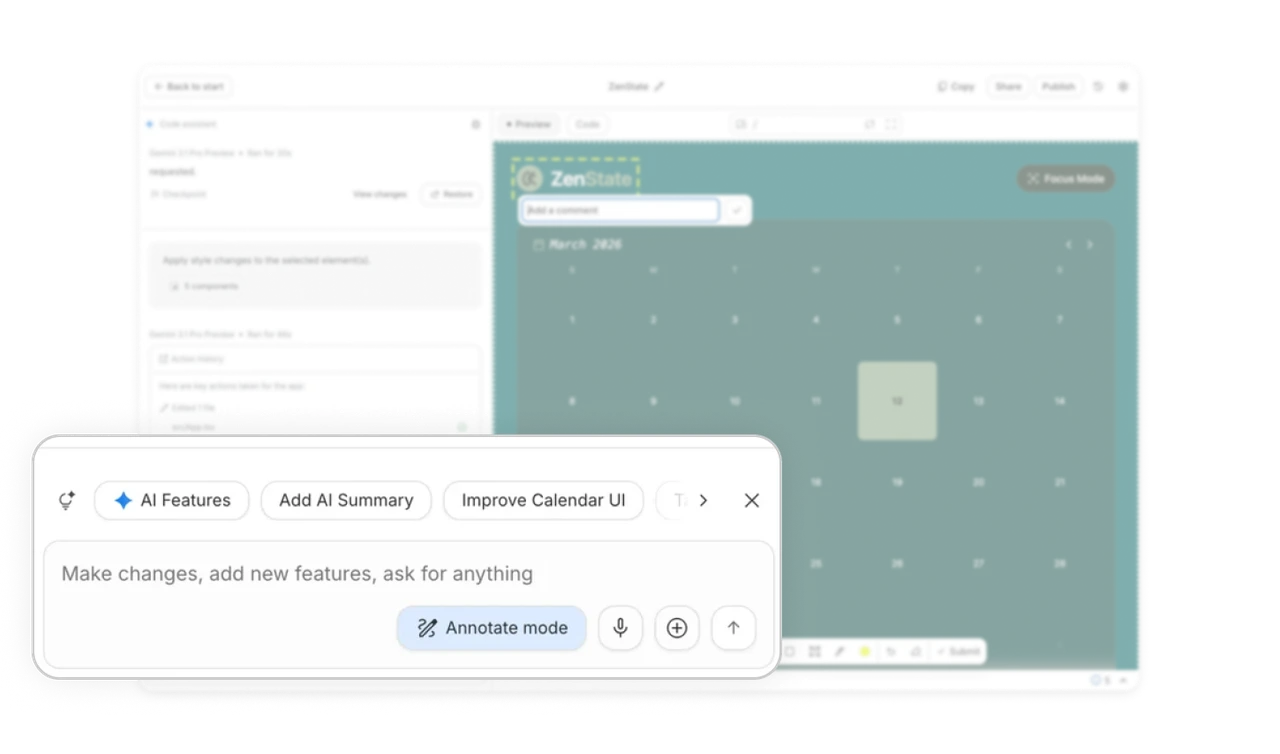Screen dimensions: 1280x754
Task: Toggle Focus Mode on the calendar
Action: [x=1065, y=178]
